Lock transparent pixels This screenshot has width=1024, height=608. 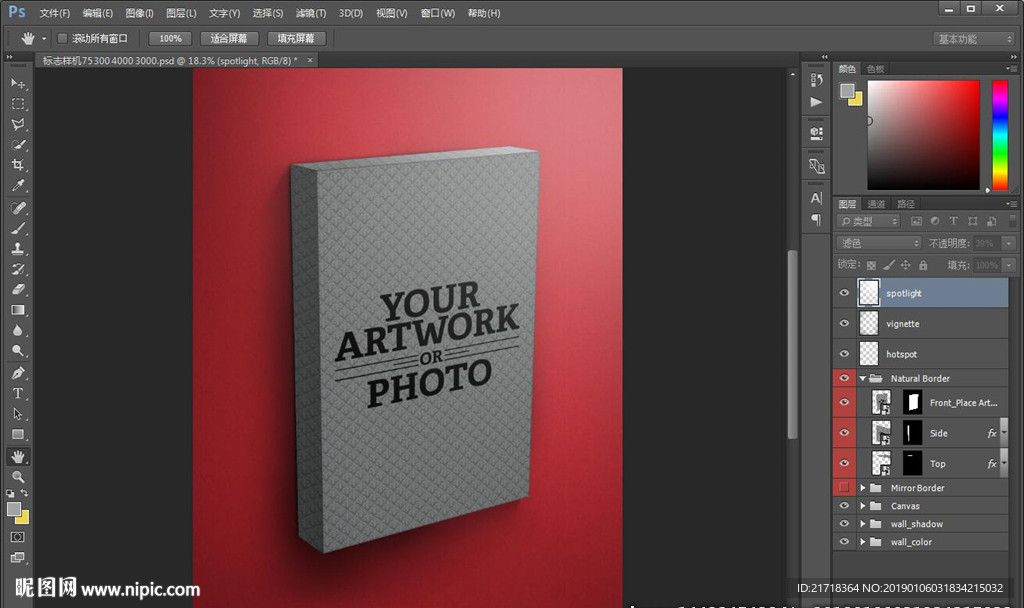[871, 265]
